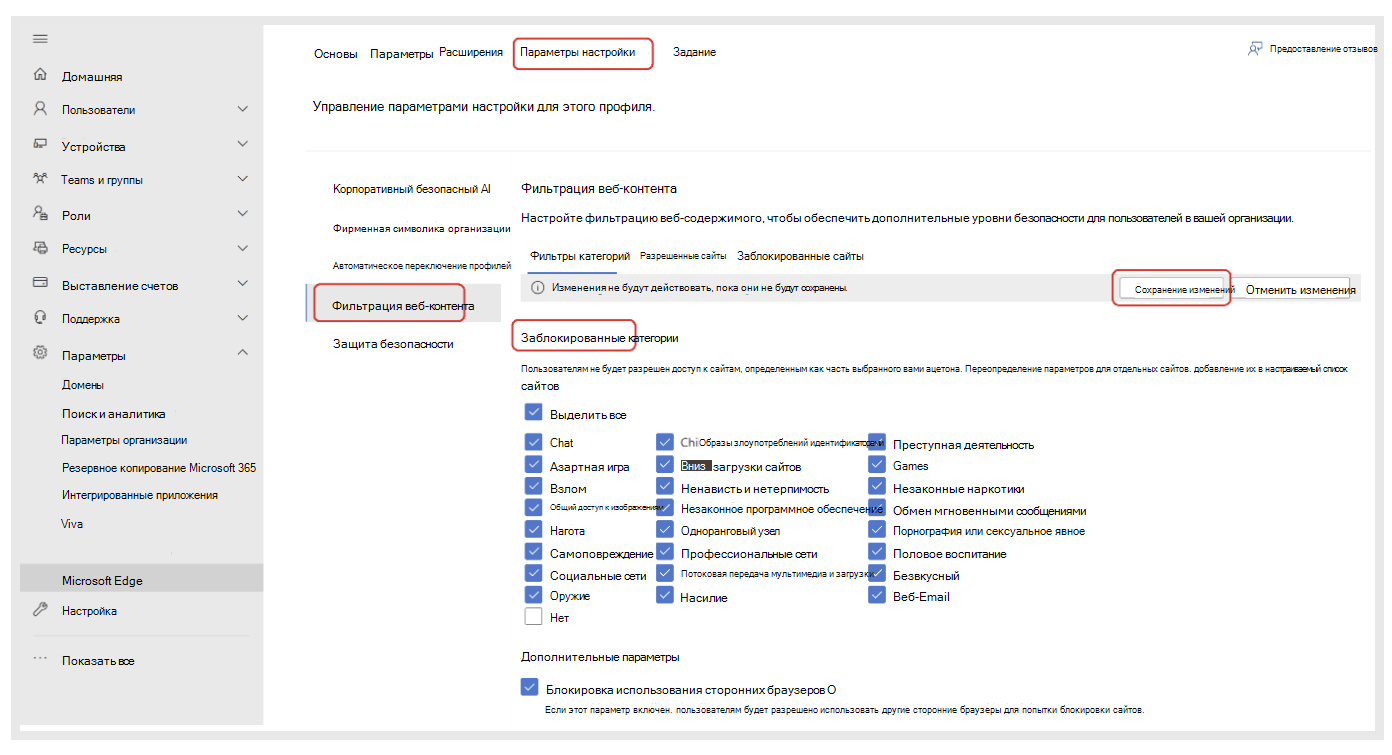Switch to the Расширения tab

(x=471, y=52)
